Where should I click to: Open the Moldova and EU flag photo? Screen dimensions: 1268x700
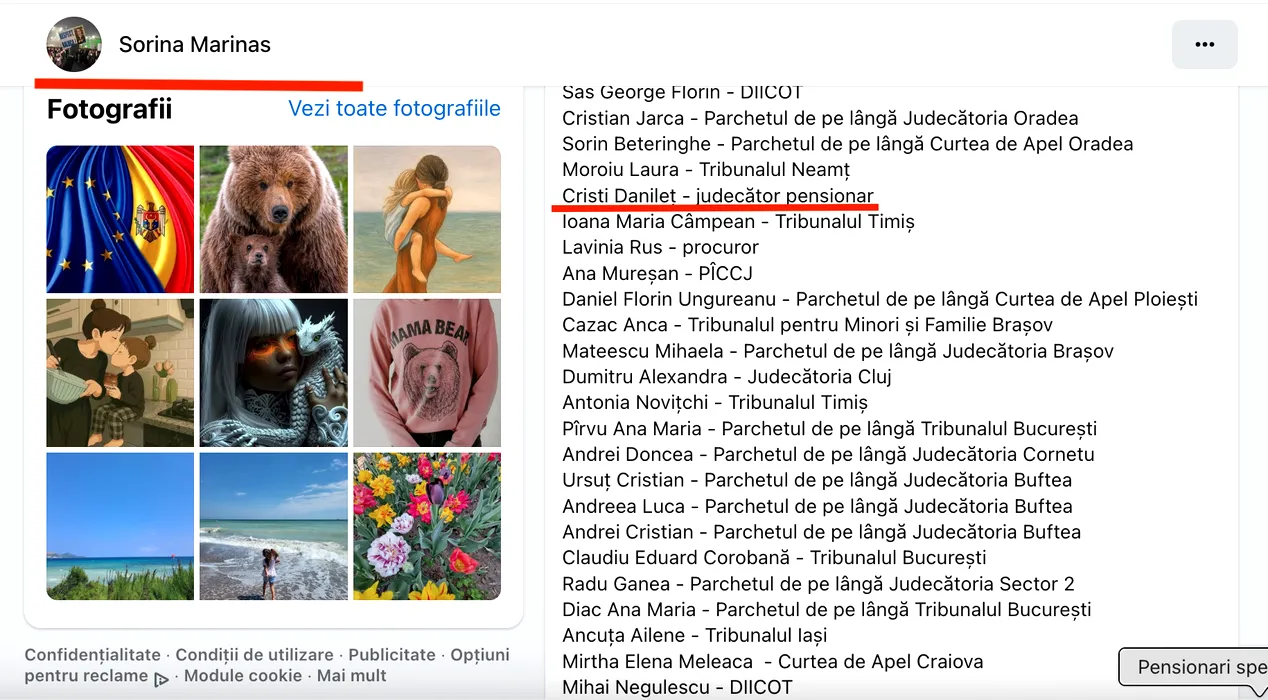click(x=120, y=219)
